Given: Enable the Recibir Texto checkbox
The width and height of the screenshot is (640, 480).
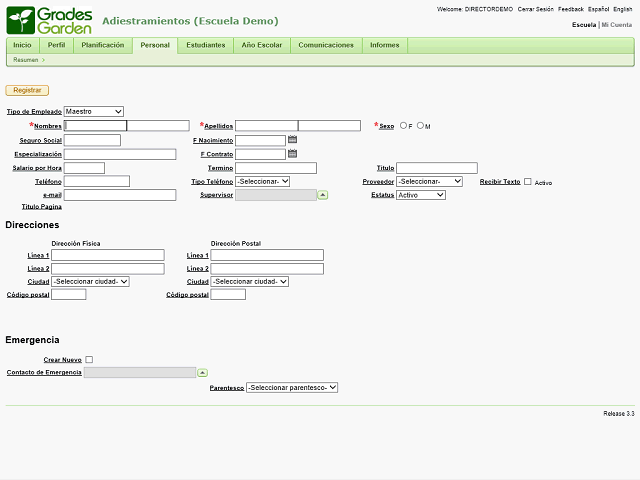Looking at the screenshot, I should 528,182.
